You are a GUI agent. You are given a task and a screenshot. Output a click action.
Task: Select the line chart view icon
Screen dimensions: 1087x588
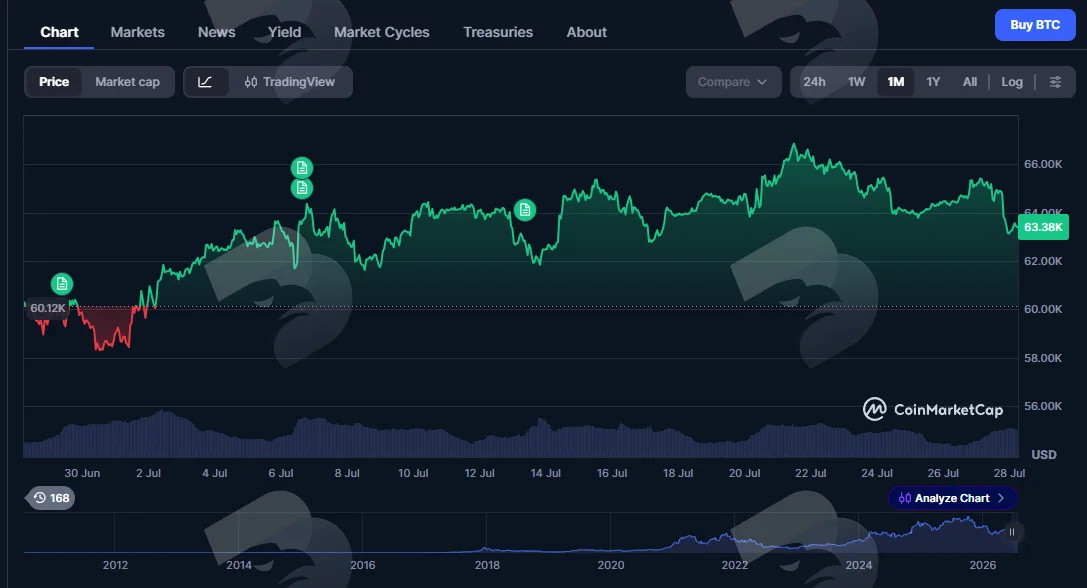(x=205, y=82)
